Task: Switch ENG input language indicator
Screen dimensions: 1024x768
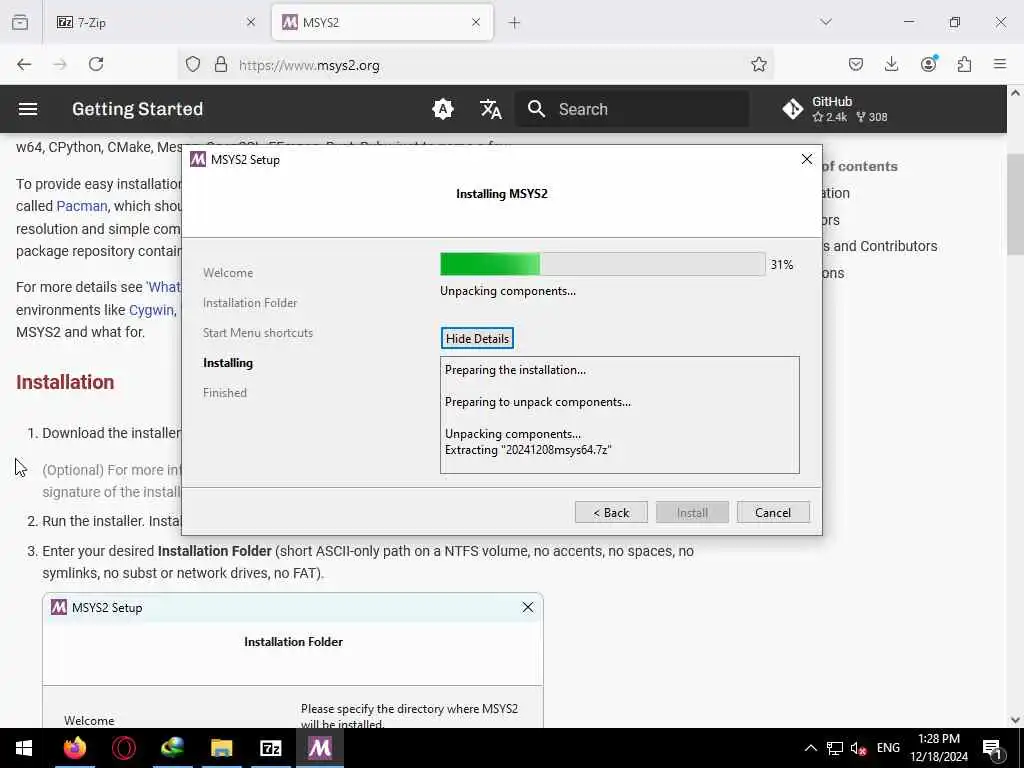Action: [x=888, y=748]
